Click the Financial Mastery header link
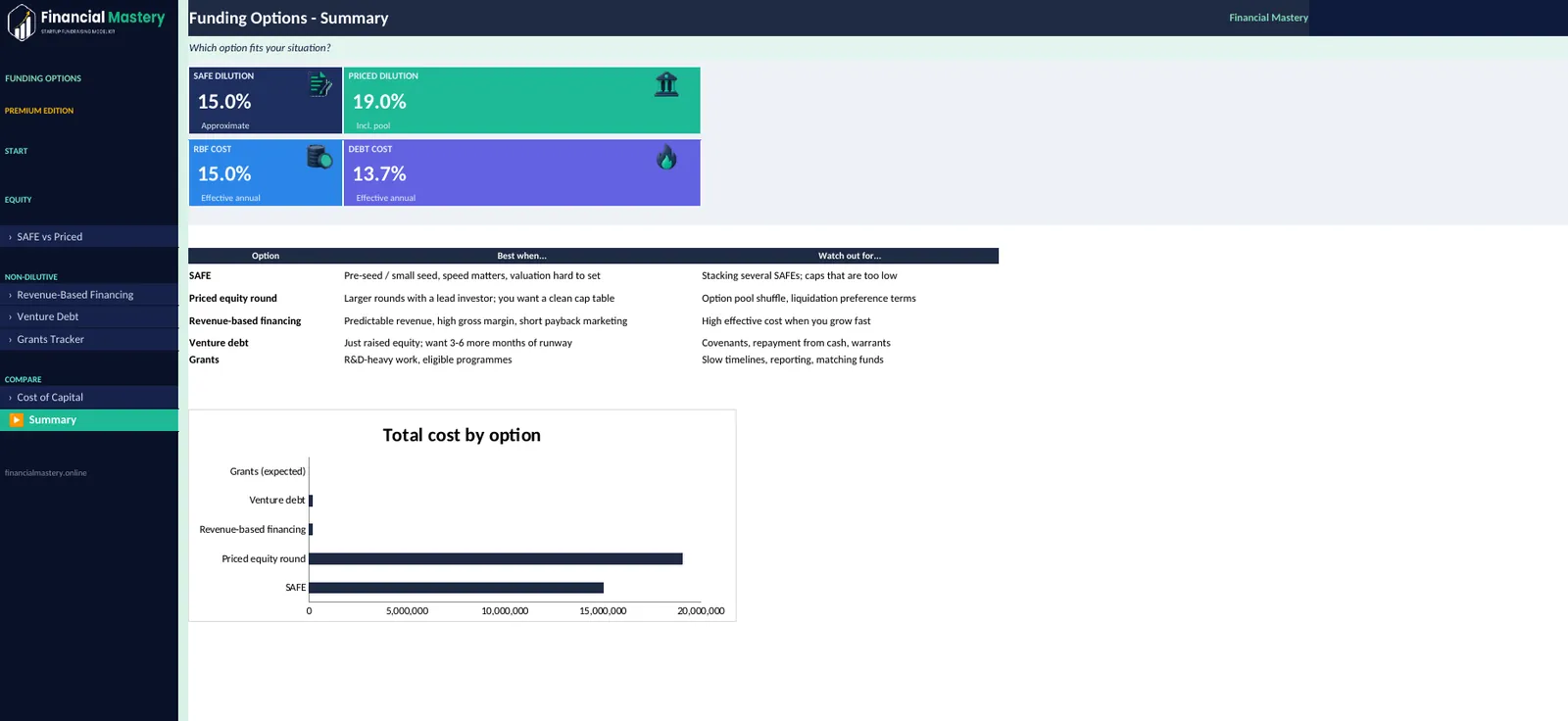 [x=1268, y=18]
